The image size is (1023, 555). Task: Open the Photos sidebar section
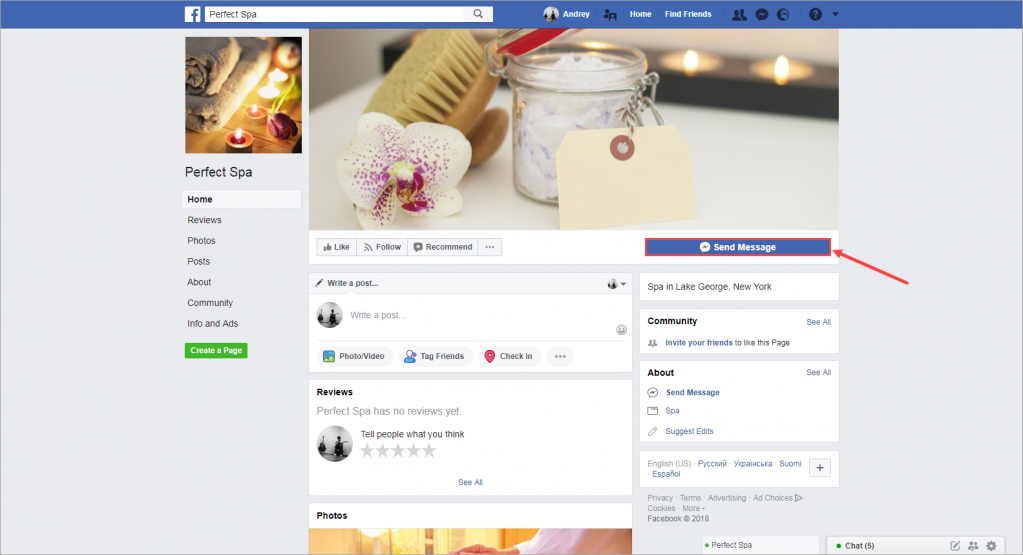[x=201, y=241]
